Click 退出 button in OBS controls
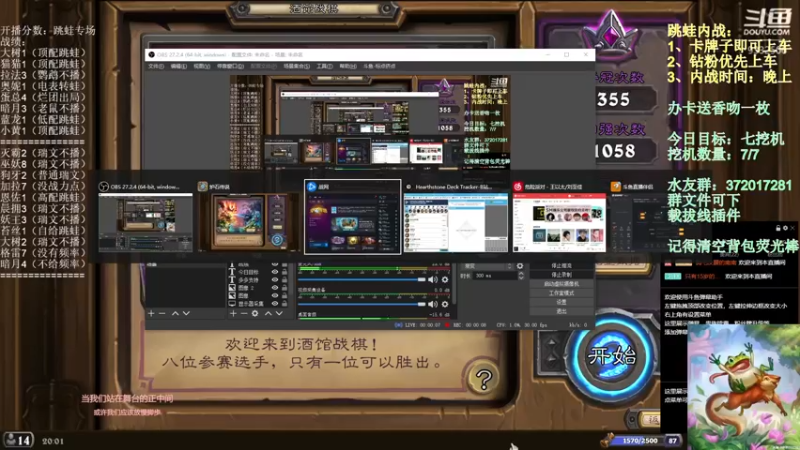The image size is (800, 450). [x=561, y=311]
